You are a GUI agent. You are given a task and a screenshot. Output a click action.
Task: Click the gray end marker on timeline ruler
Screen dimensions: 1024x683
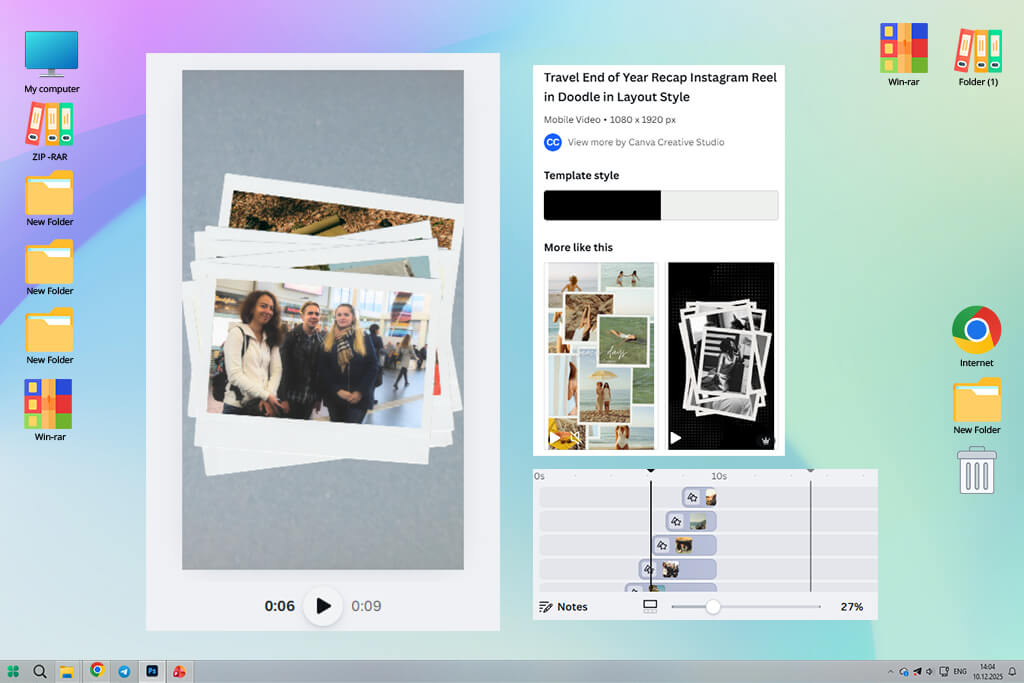click(810, 470)
